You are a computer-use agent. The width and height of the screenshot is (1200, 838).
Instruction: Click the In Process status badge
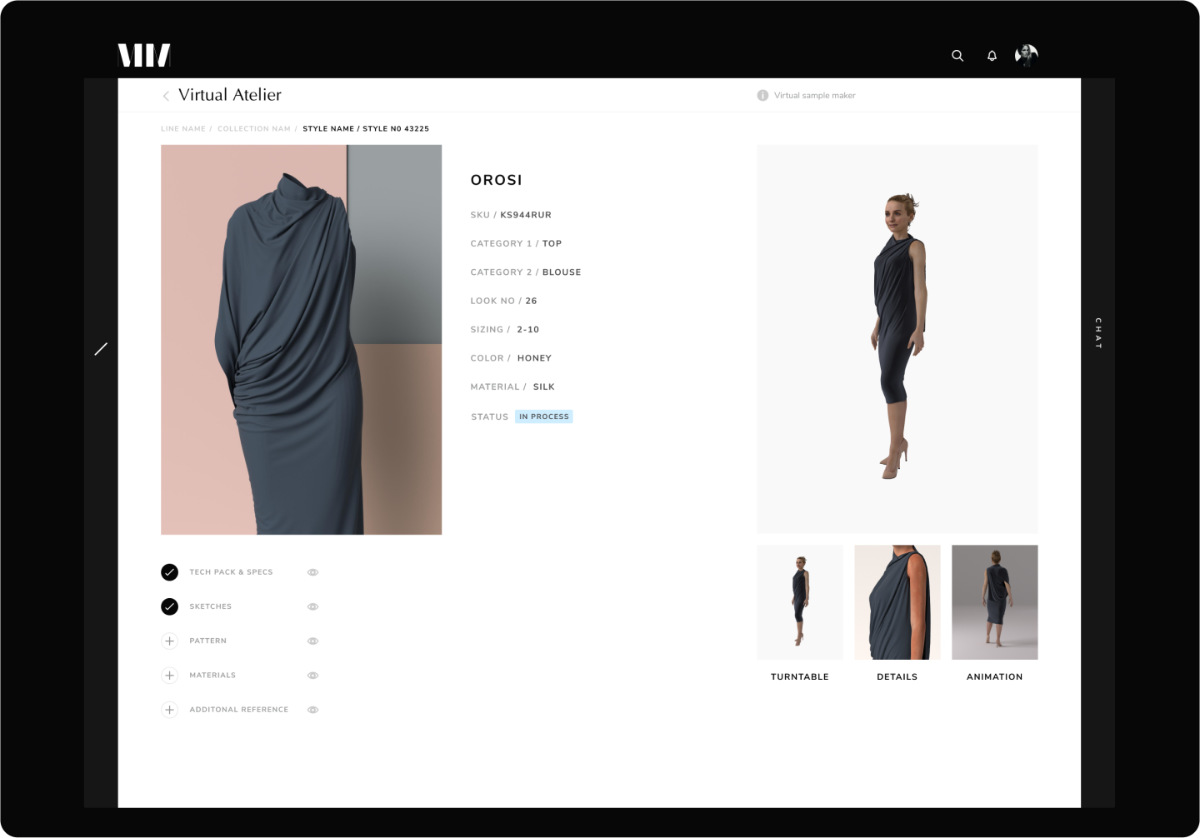544,417
